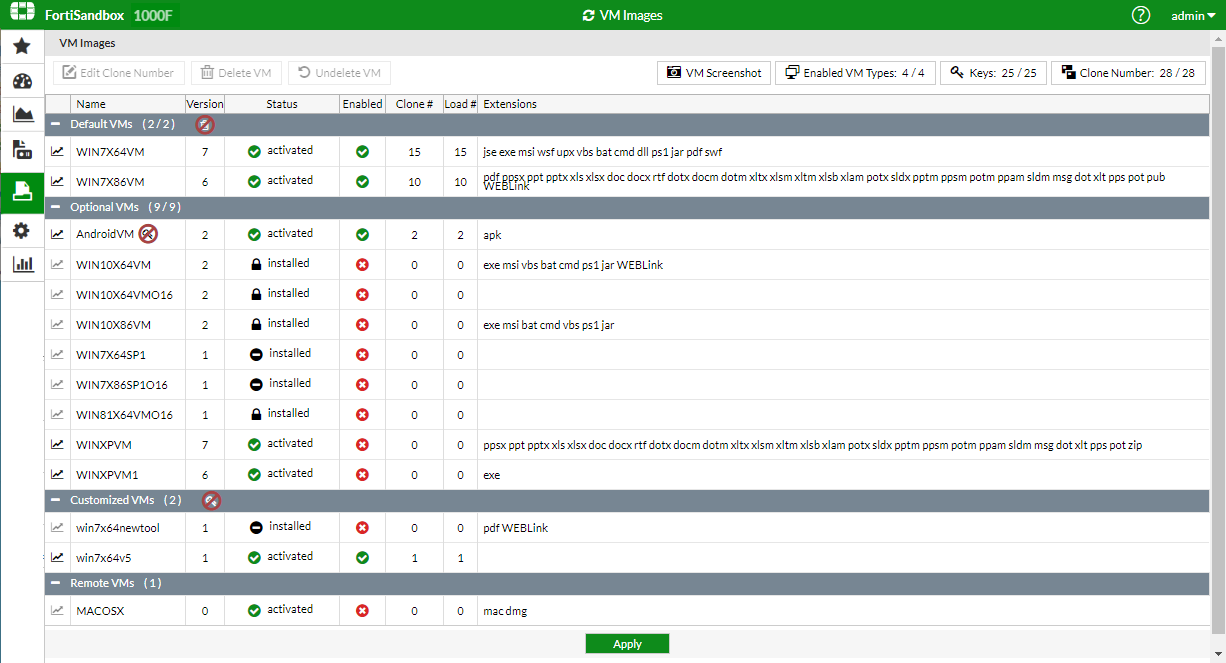Toggle Enabled state for AndroidVM
This screenshot has width=1226, height=663.
362,235
